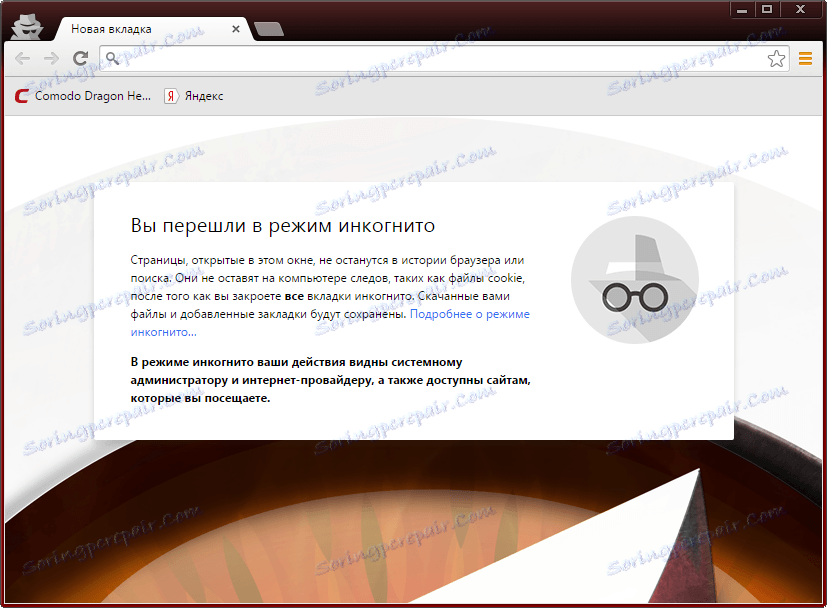Navigate back with the back arrow

[x=22, y=58]
